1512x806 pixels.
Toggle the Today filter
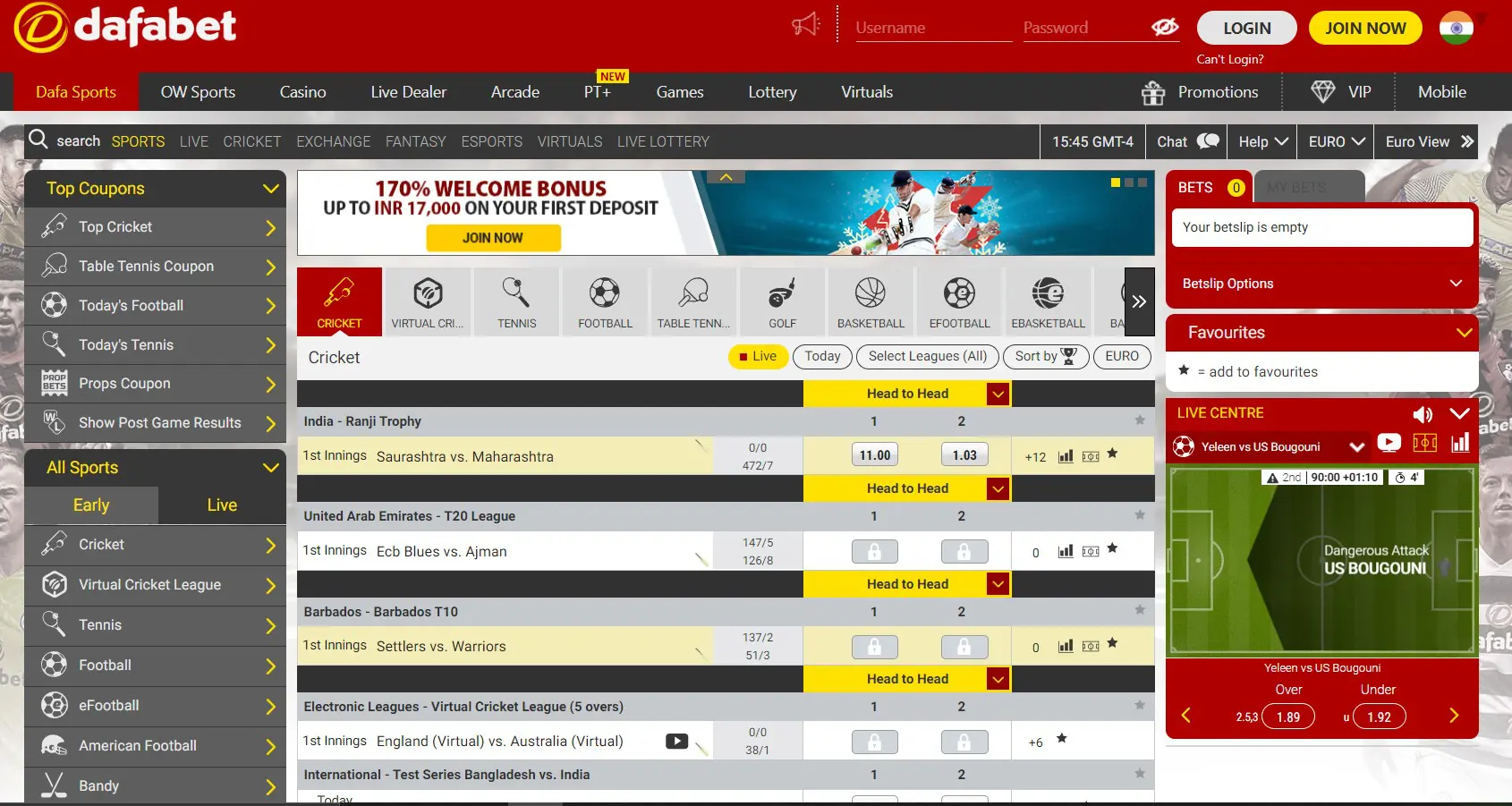click(822, 356)
